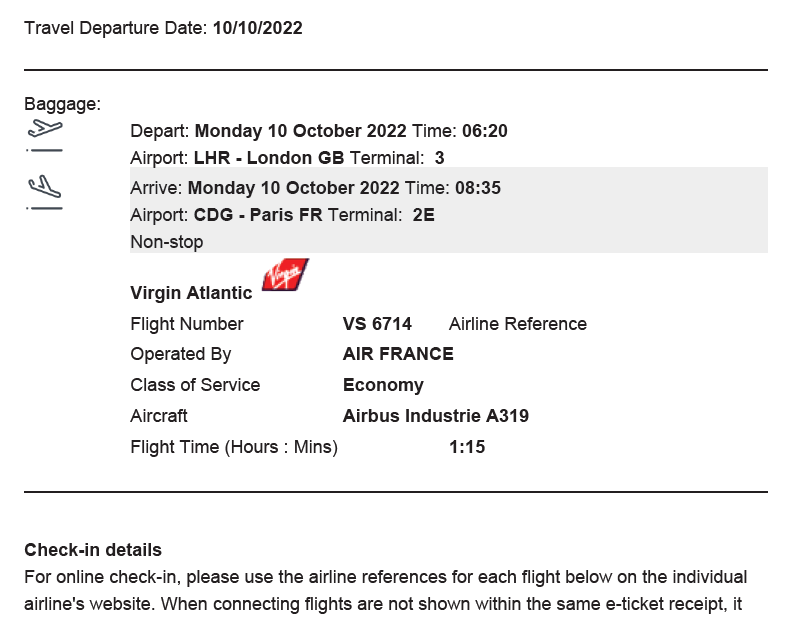Click the Non-stop label
Image resolution: width=797 pixels, height=620 pixels.
(x=167, y=241)
